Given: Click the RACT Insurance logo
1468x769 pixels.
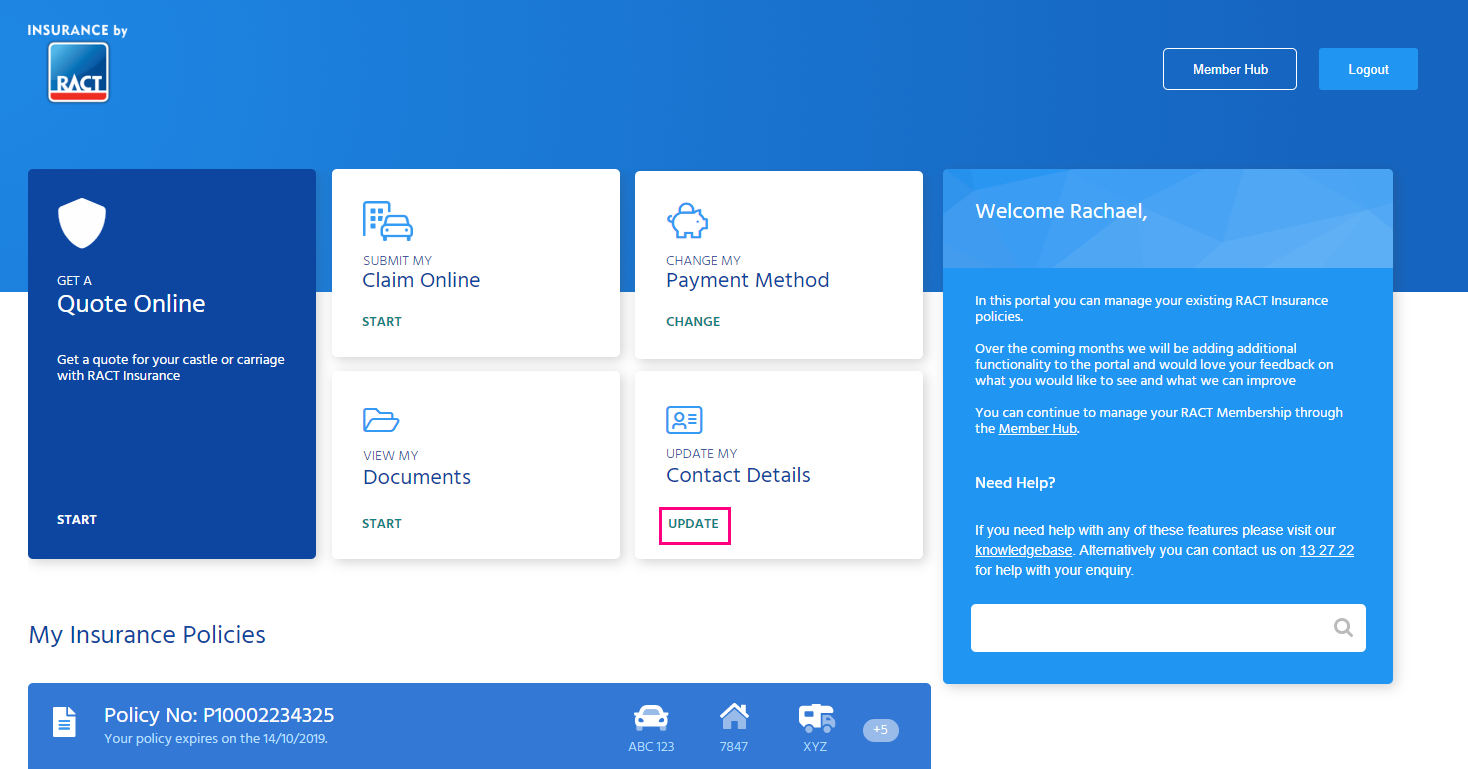Looking at the screenshot, I should (x=78, y=63).
